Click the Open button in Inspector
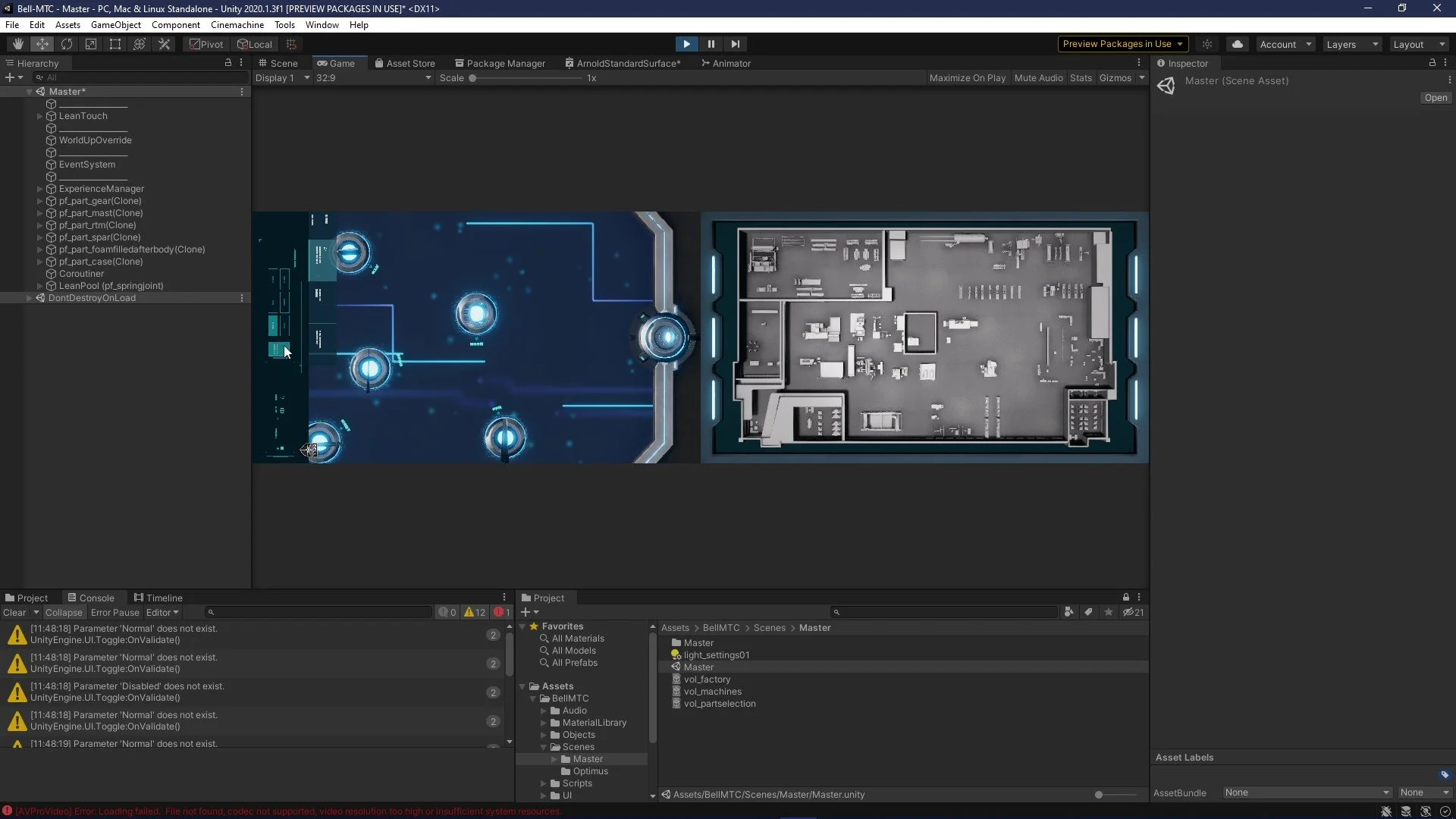This screenshot has height=819, width=1456. [1435, 98]
